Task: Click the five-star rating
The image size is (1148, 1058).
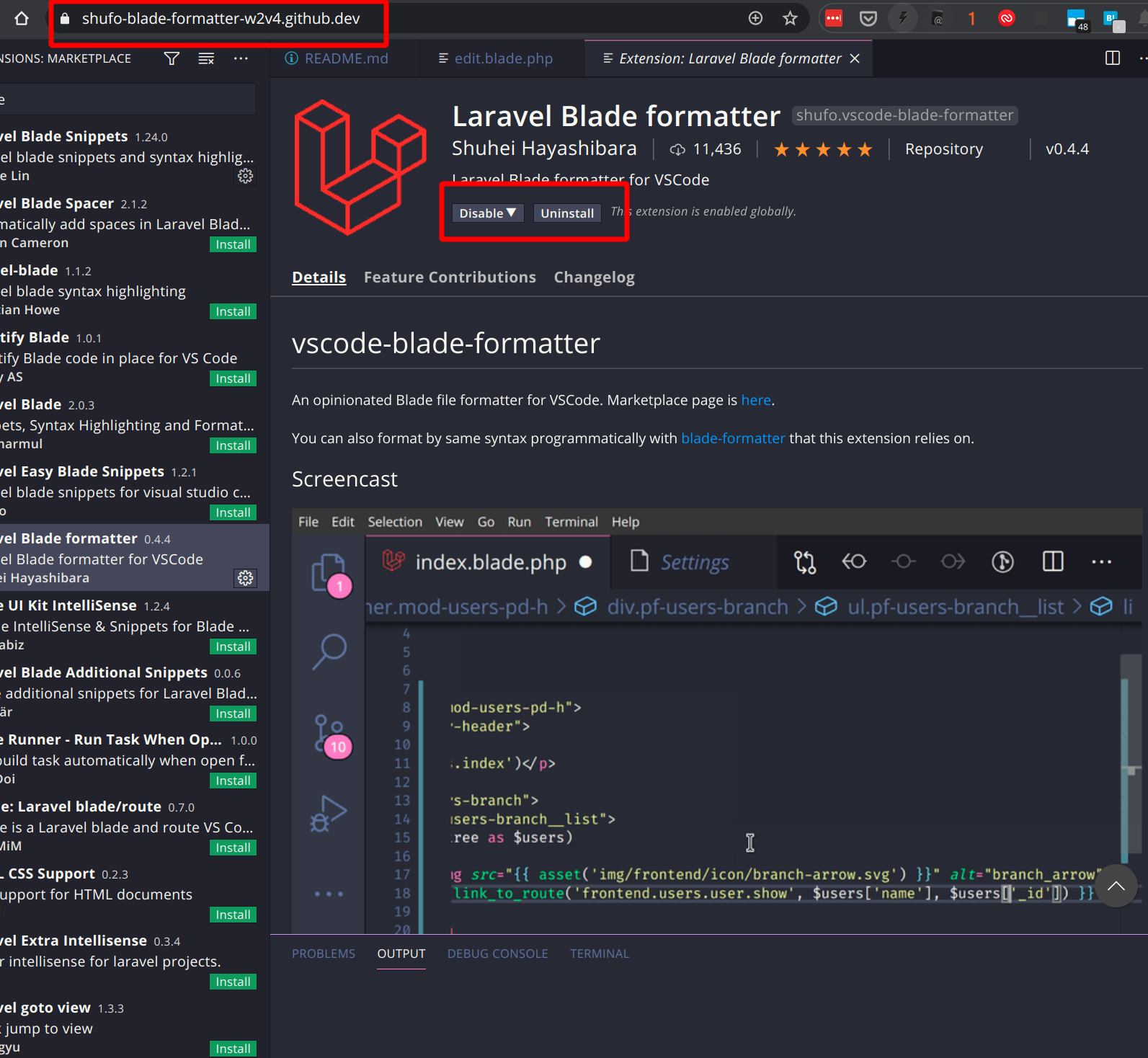Action: click(x=822, y=150)
